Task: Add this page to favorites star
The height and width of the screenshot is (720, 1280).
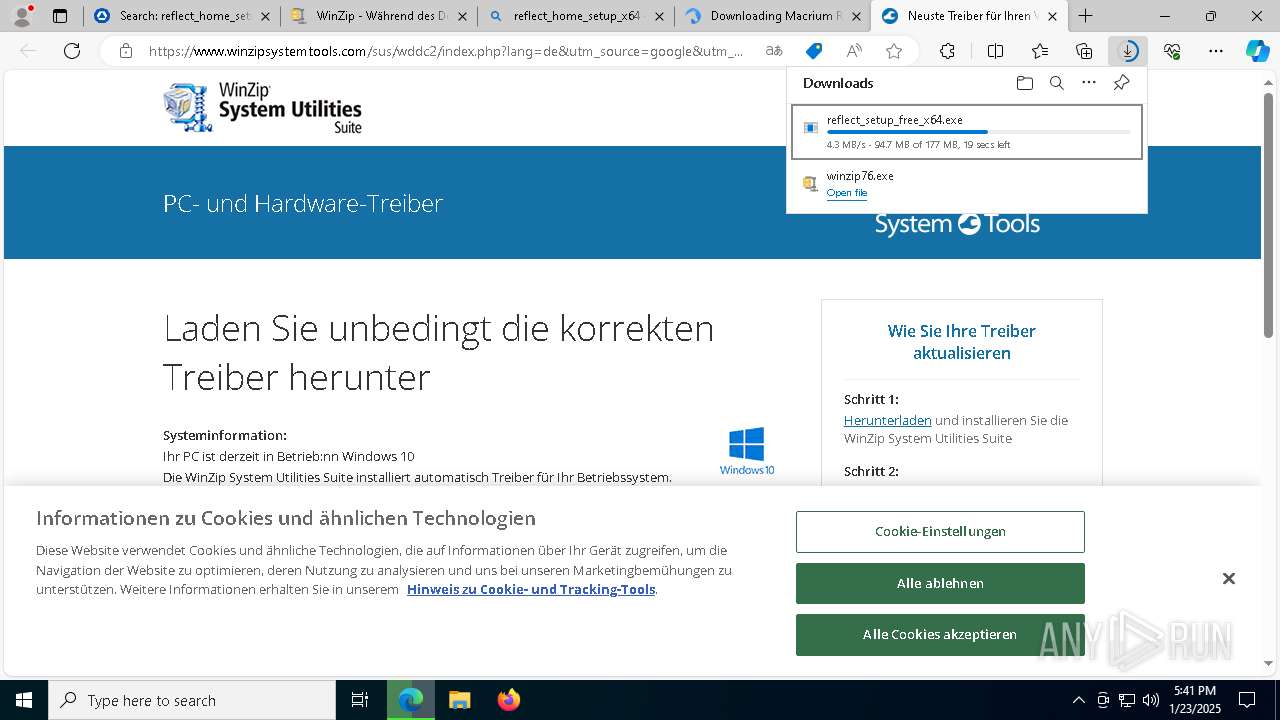Action: (894, 51)
